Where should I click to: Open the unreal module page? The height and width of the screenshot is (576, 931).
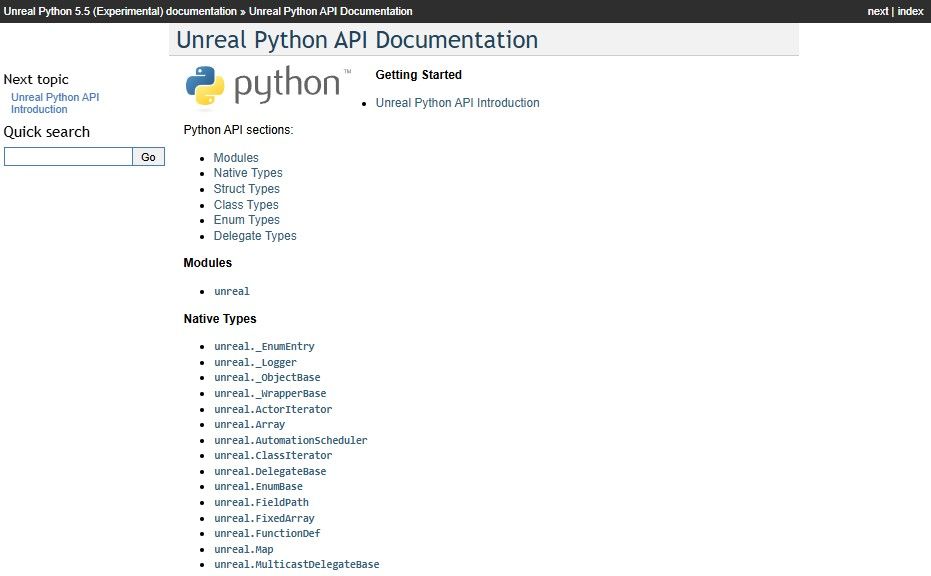[232, 292]
